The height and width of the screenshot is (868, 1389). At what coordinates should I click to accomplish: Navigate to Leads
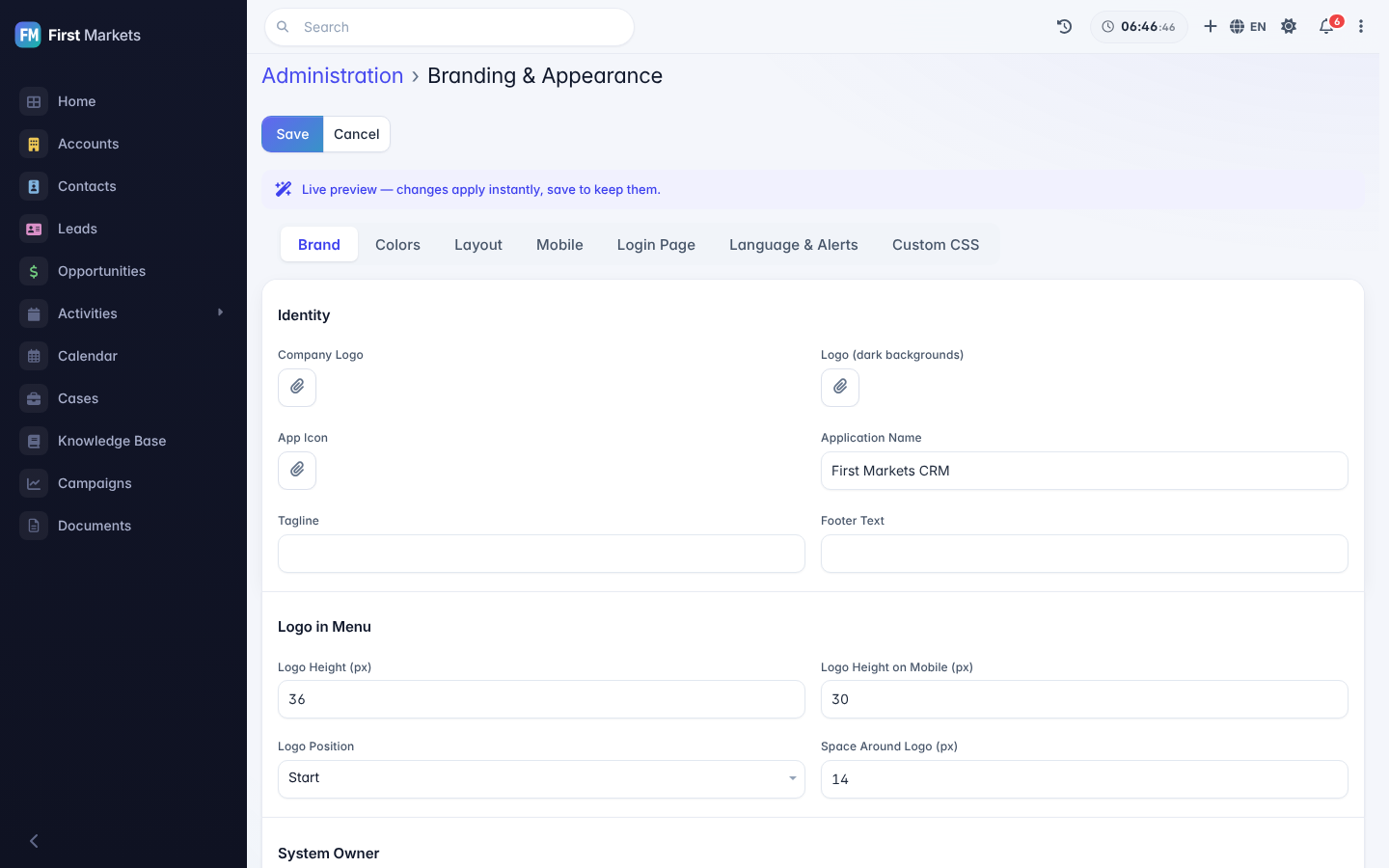(123, 229)
